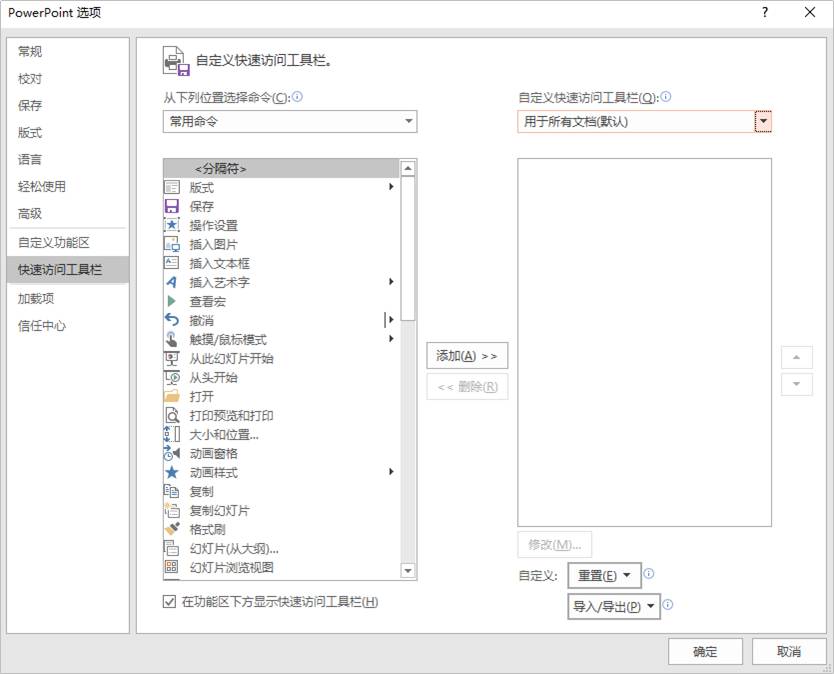This screenshot has height=674, width=834.
Task: Click the 幻灯片(从大纲) icon
Action: tap(172, 548)
